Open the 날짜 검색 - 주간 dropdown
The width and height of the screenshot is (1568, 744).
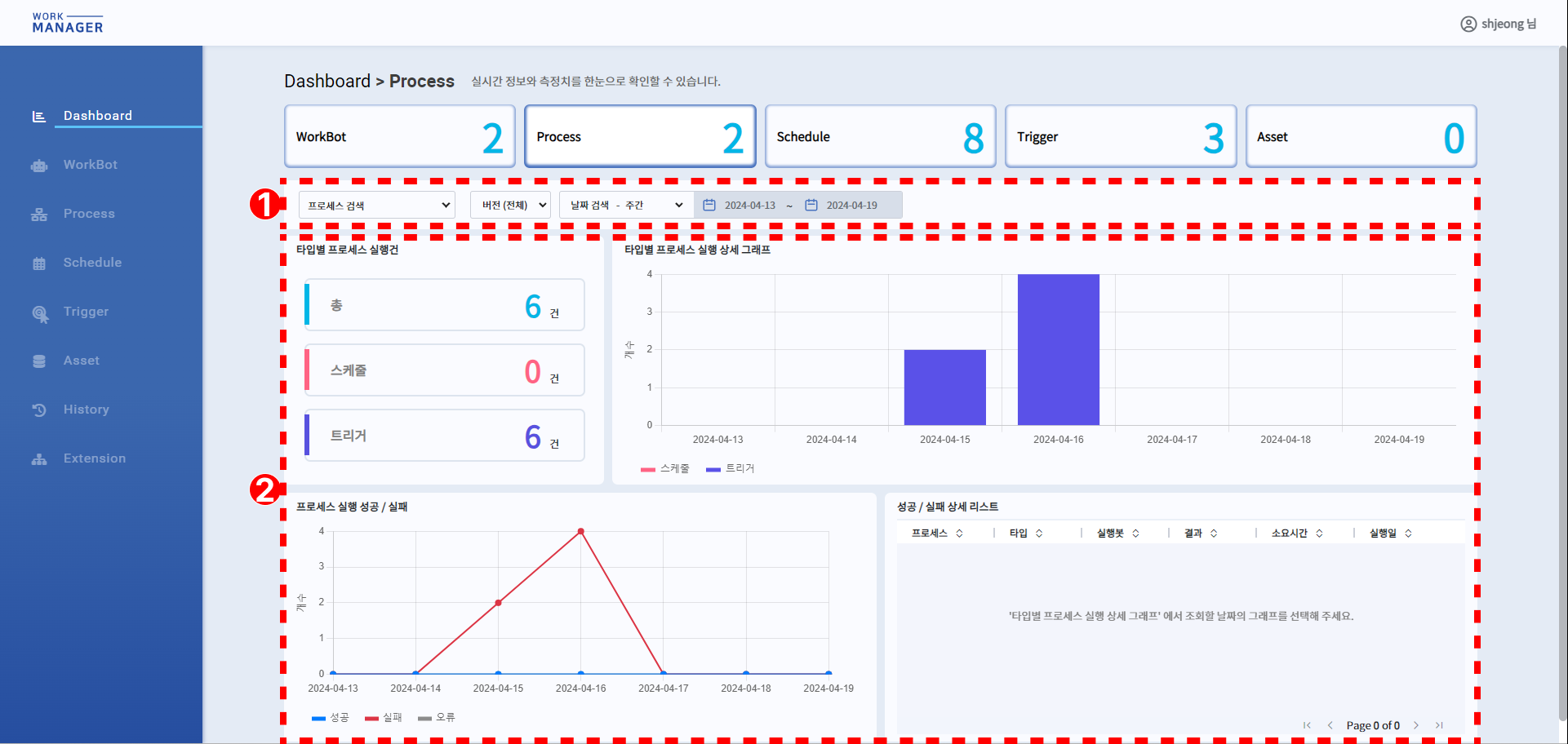[626, 205]
